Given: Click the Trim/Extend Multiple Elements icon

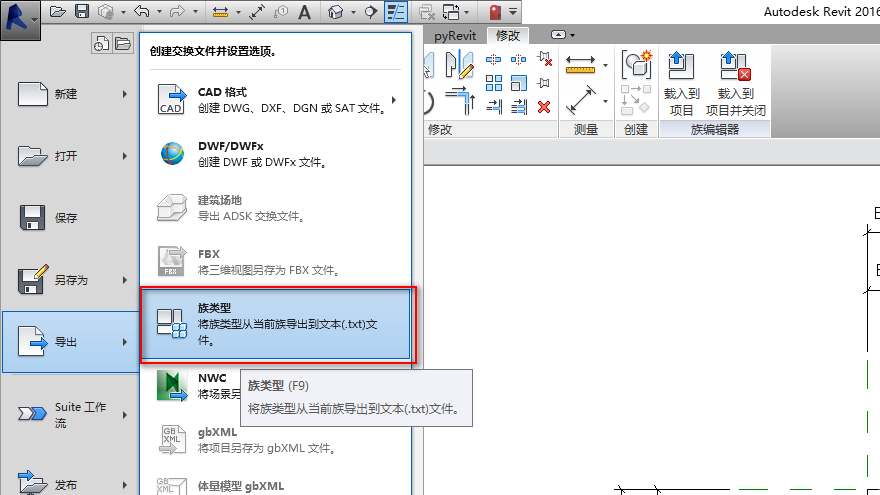Looking at the screenshot, I should [519, 107].
